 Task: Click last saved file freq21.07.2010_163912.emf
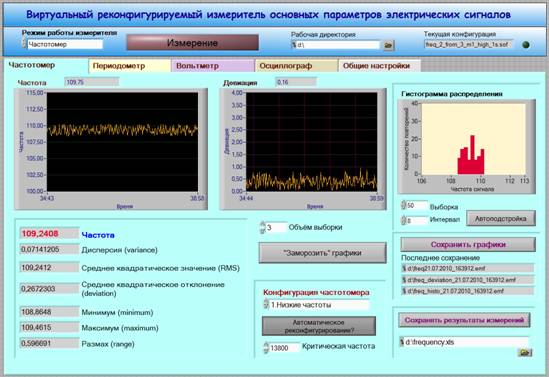pos(467,268)
